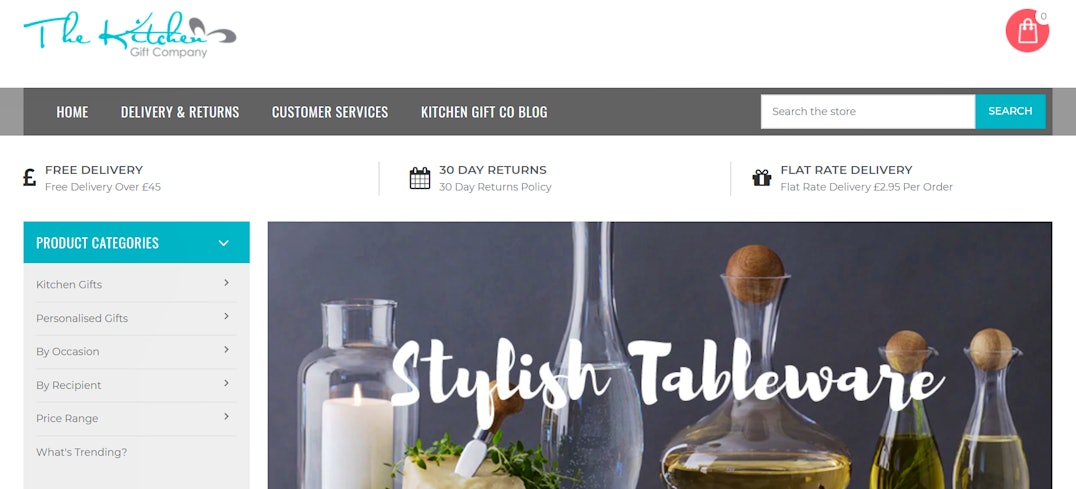Image resolution: width=1076 pixels, height=489 pixels.
Task: Open the What's Trending? link
Action: click(x=82, y=452)
